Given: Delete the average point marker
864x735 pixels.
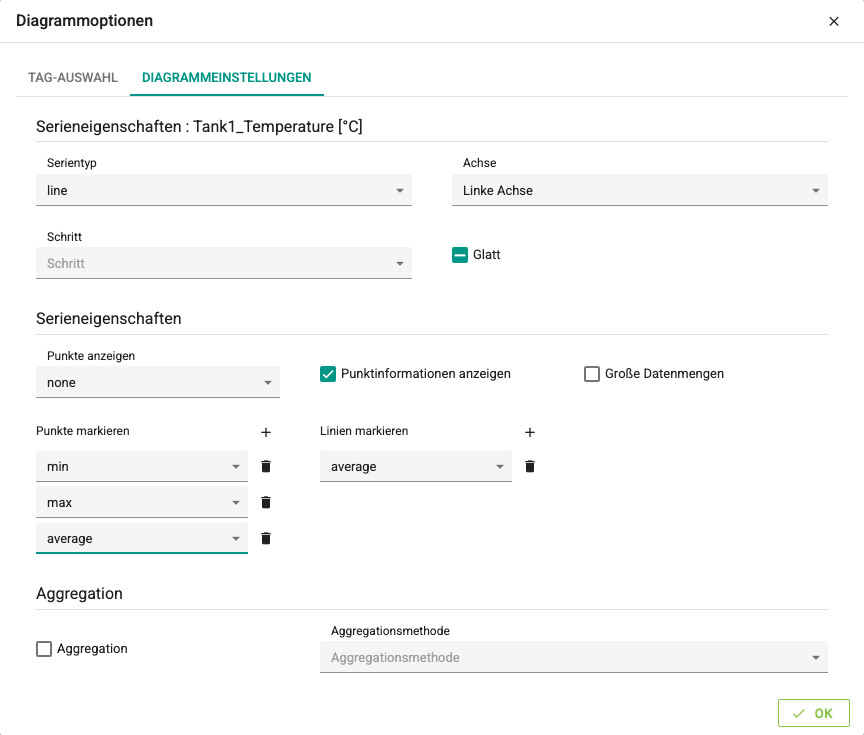Looking at the screenshot, I should pos(266,538).
